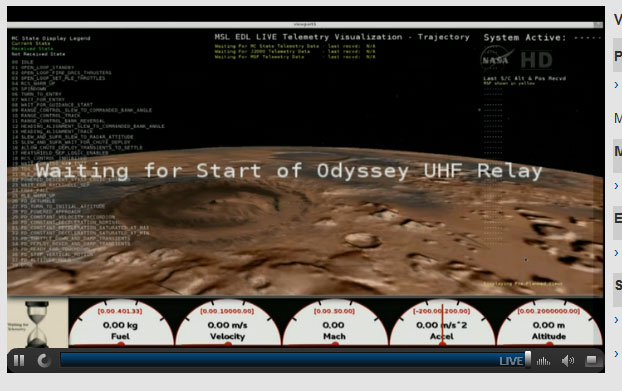The width and height of the screenshot is (622, 391).
Task: Click the Fuel gauge dial
Action: pos(121,323)
